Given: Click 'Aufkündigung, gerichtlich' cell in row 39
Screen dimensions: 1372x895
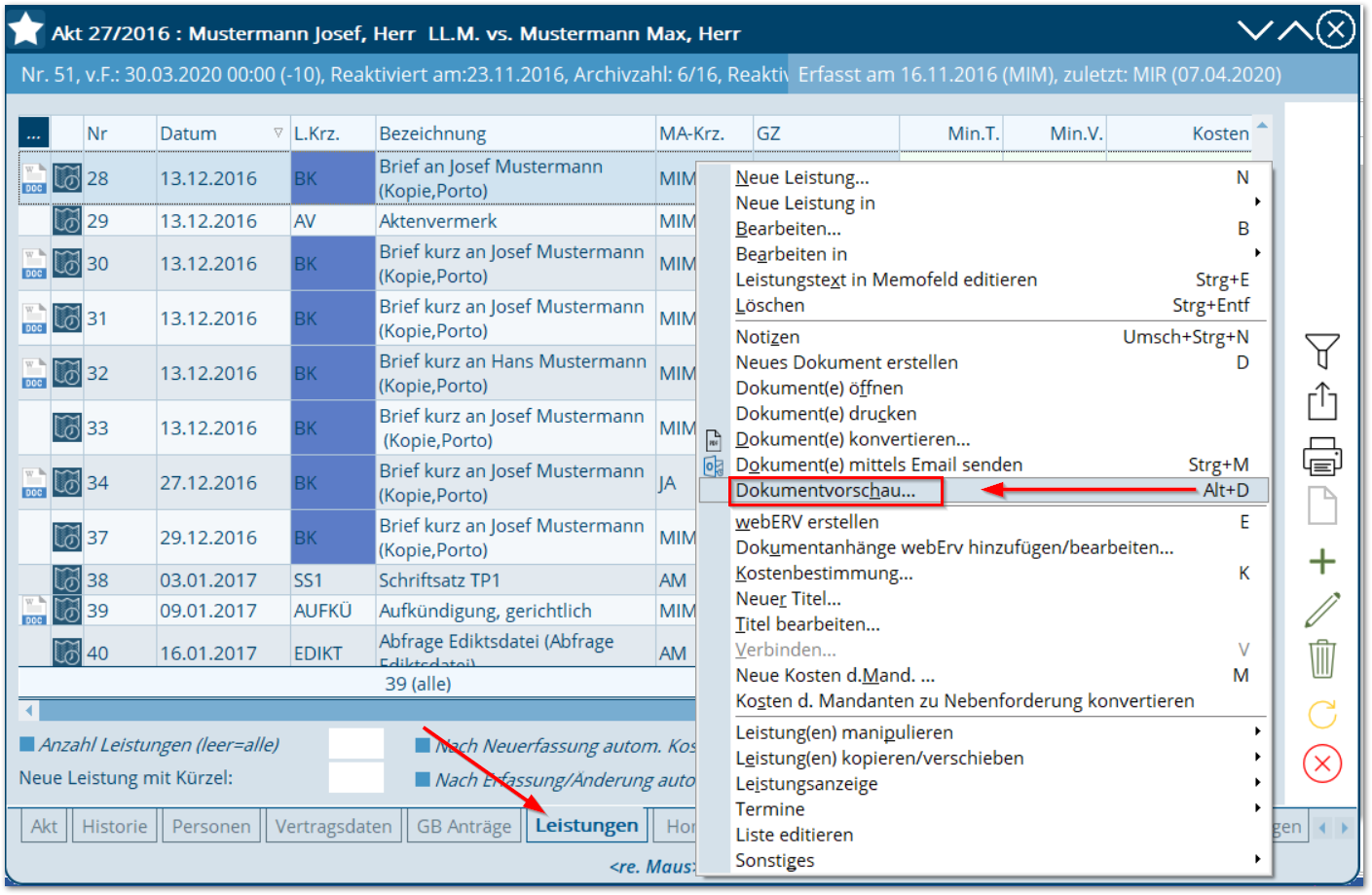Looking at the screenshot, I should pyautogui.click(x=515, y=611).
